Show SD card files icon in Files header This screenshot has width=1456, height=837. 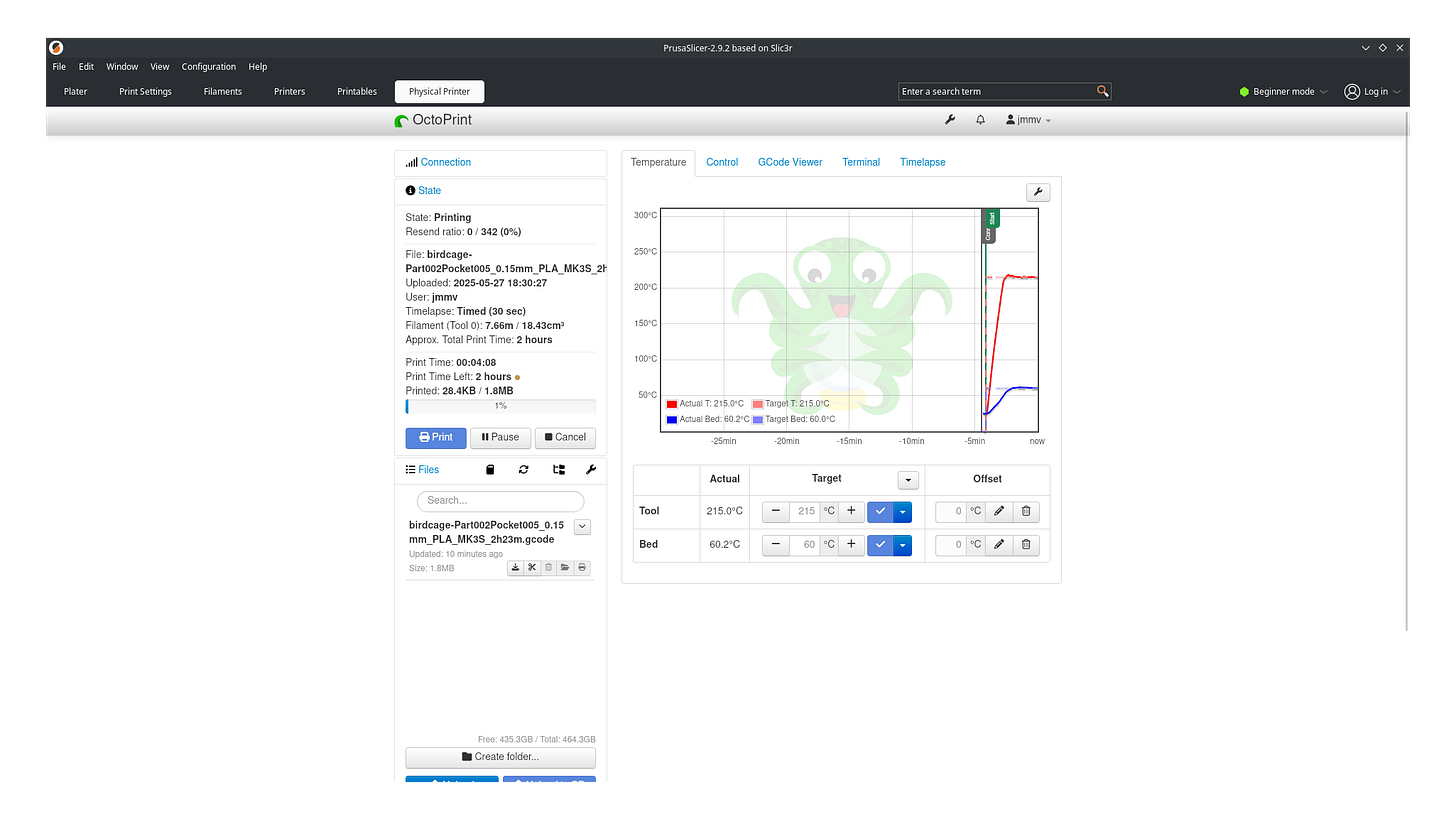[490, 469]
